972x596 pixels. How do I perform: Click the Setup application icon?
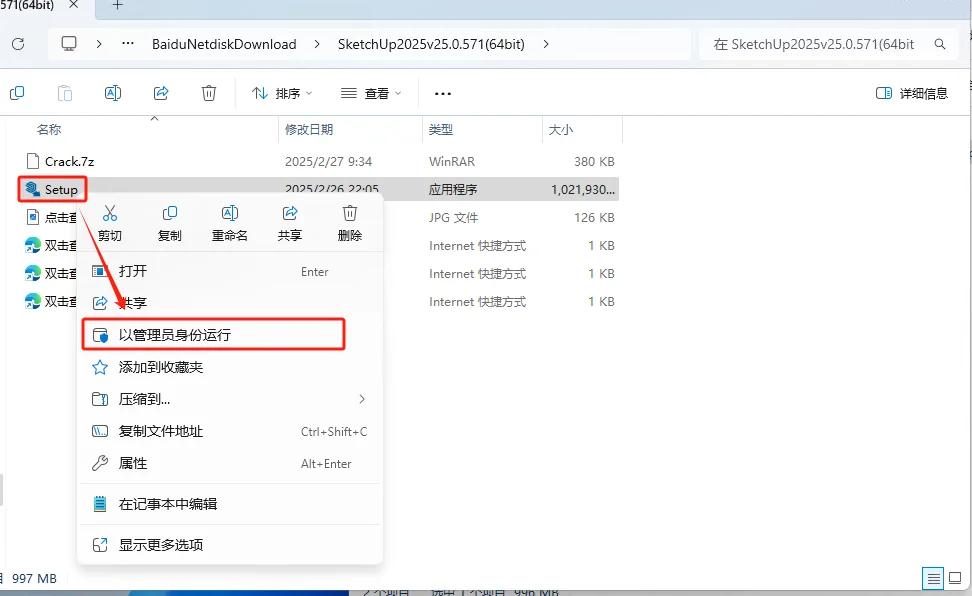point(32,189)
